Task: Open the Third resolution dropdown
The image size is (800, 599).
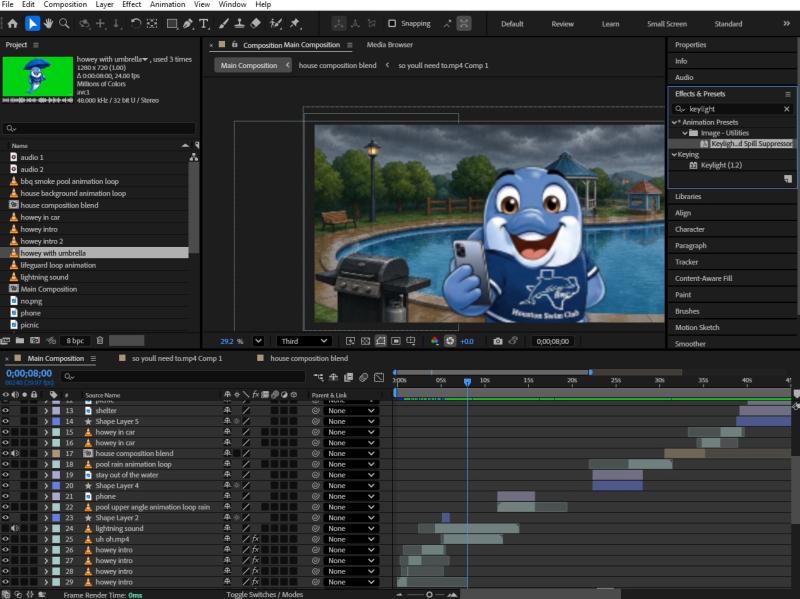Action: click(x=304, y=341)
